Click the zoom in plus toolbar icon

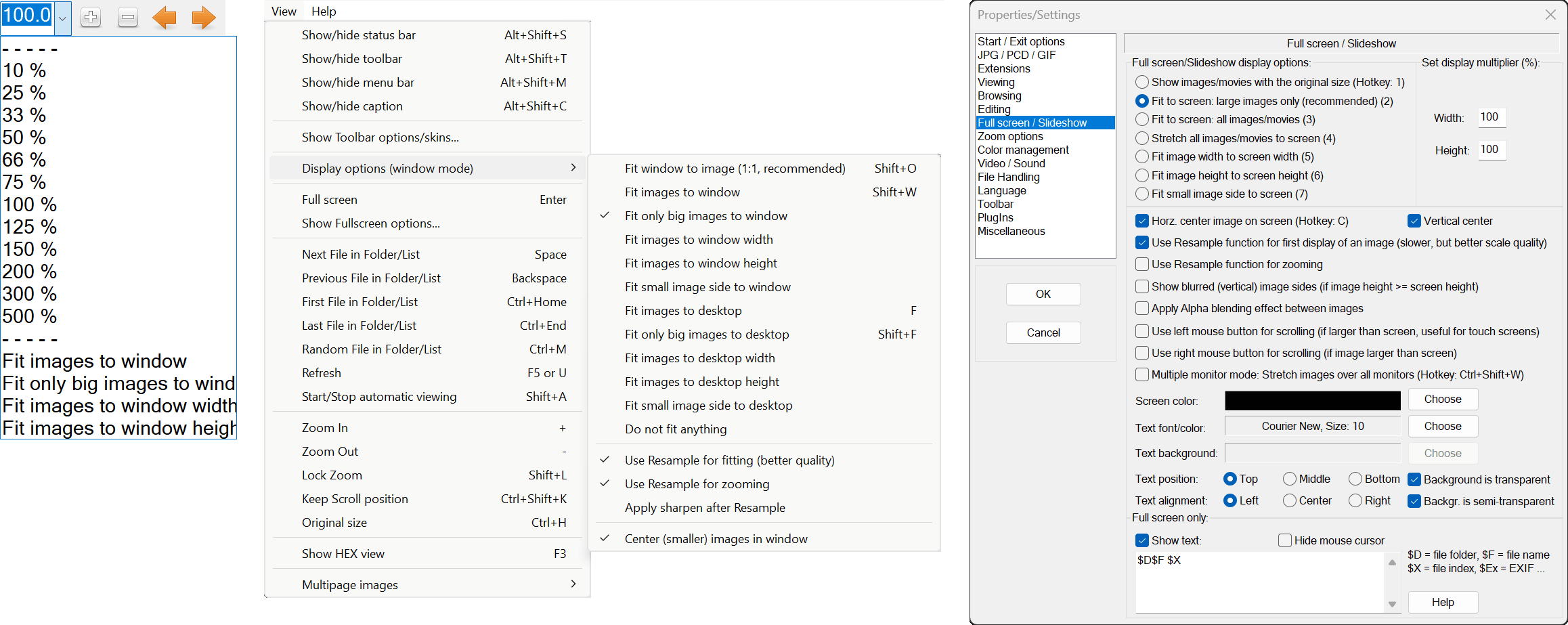coord(91,18)
